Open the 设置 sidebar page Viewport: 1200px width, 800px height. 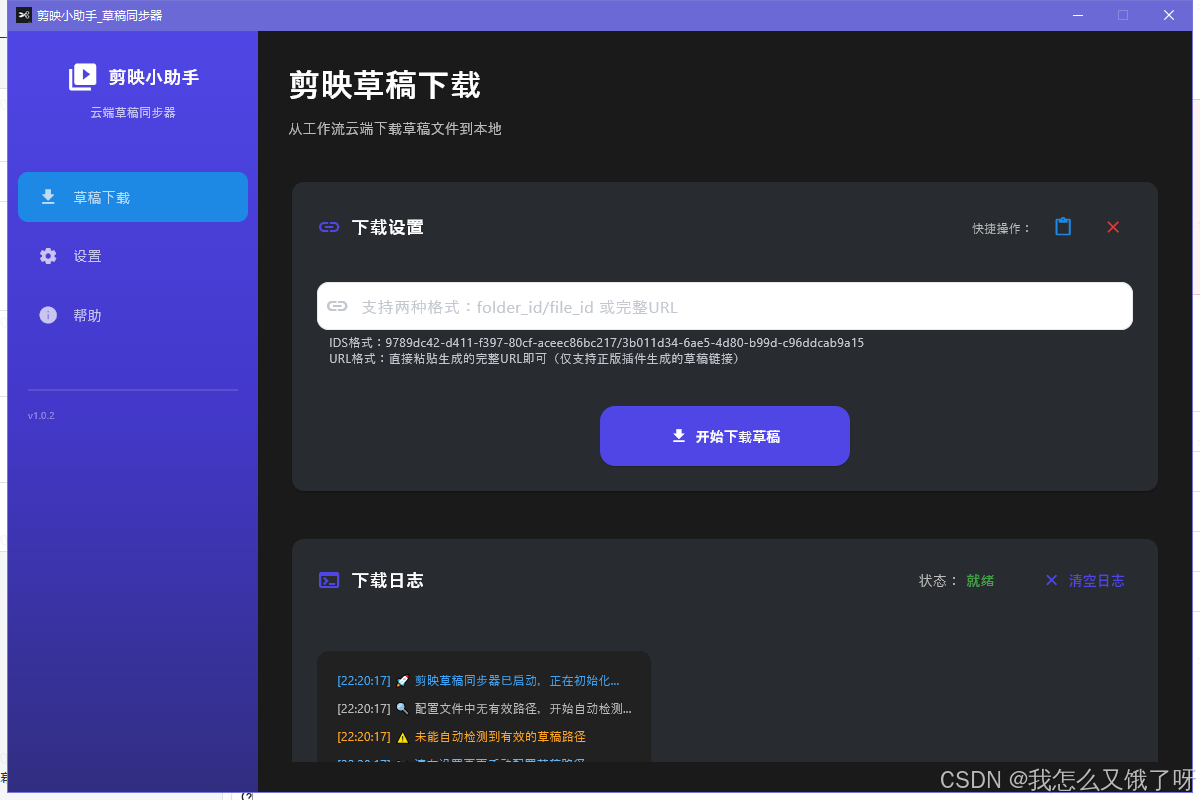[x=133, y=256]
